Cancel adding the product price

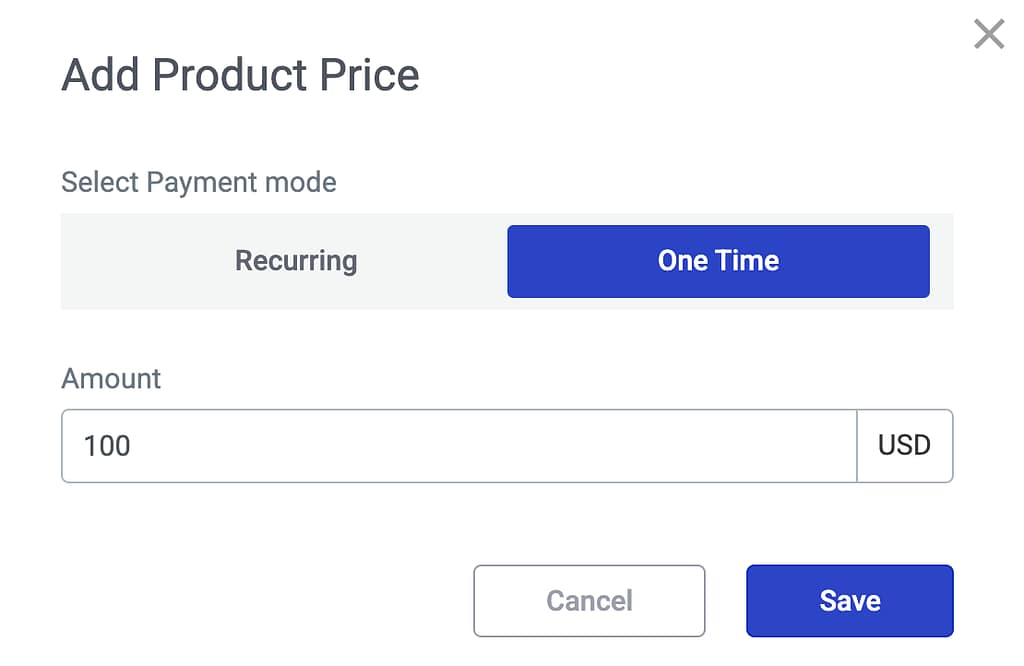click(589, 601)
